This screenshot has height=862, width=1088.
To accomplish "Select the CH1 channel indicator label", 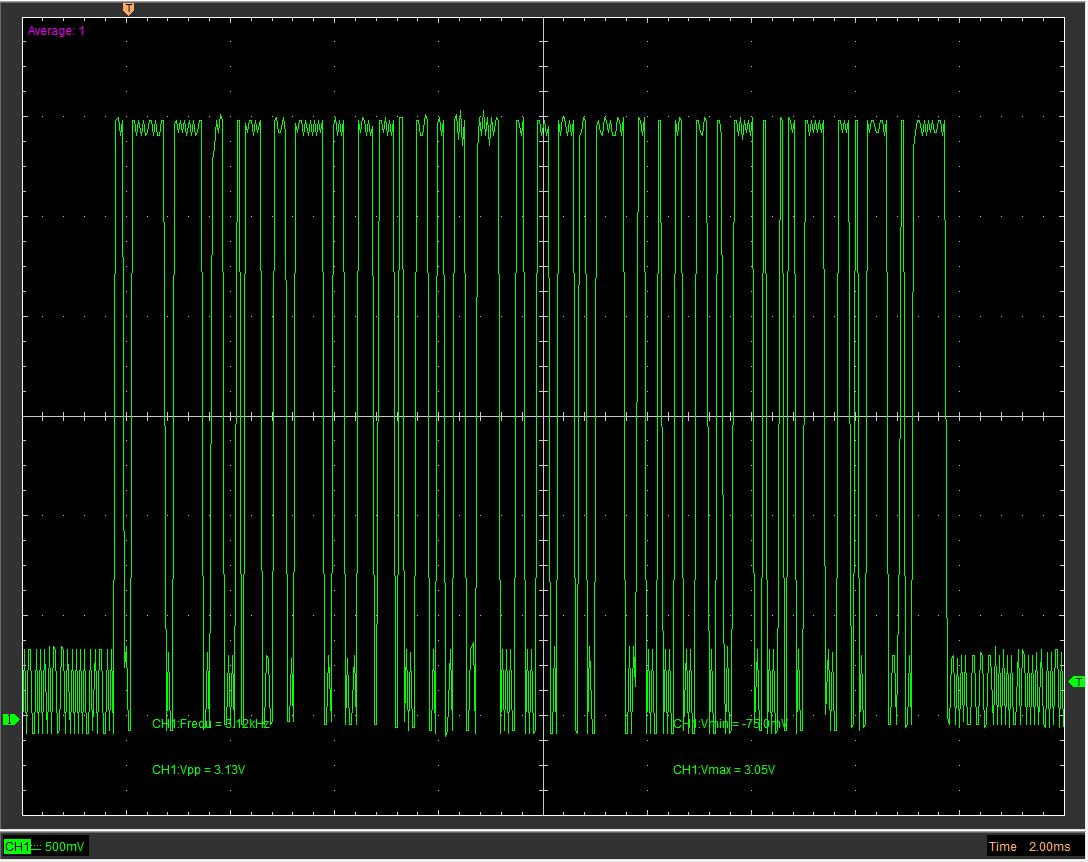I will click(x=17, y=846).
